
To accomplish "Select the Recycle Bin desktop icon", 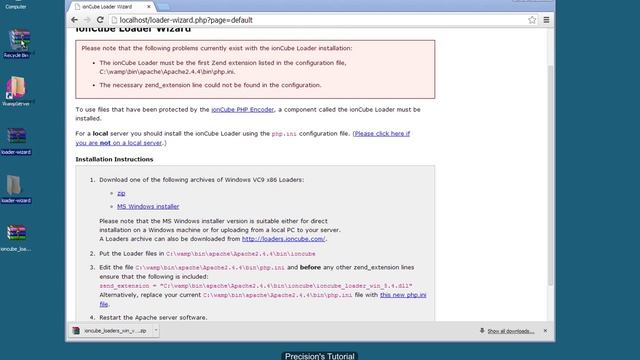I will tap(17, 43).
